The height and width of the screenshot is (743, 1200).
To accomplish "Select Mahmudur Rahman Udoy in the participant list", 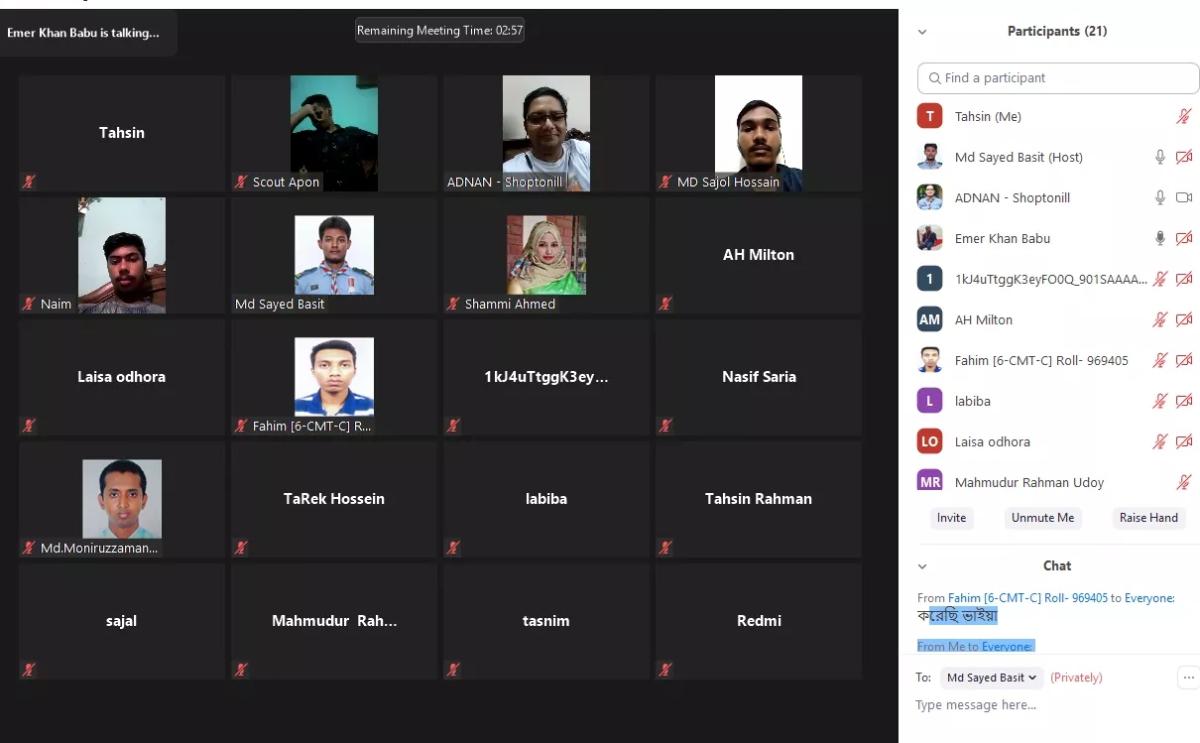I will pos(1028,482).
